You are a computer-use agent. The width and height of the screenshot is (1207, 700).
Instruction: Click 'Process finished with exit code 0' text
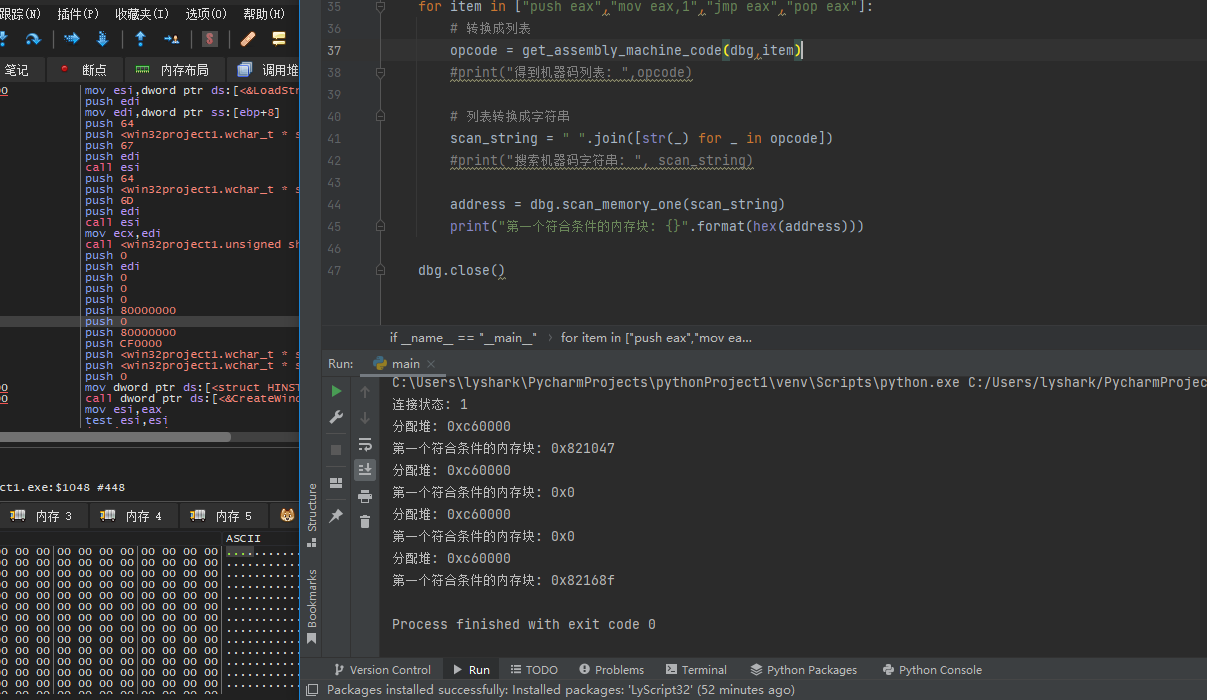[524, 625]
